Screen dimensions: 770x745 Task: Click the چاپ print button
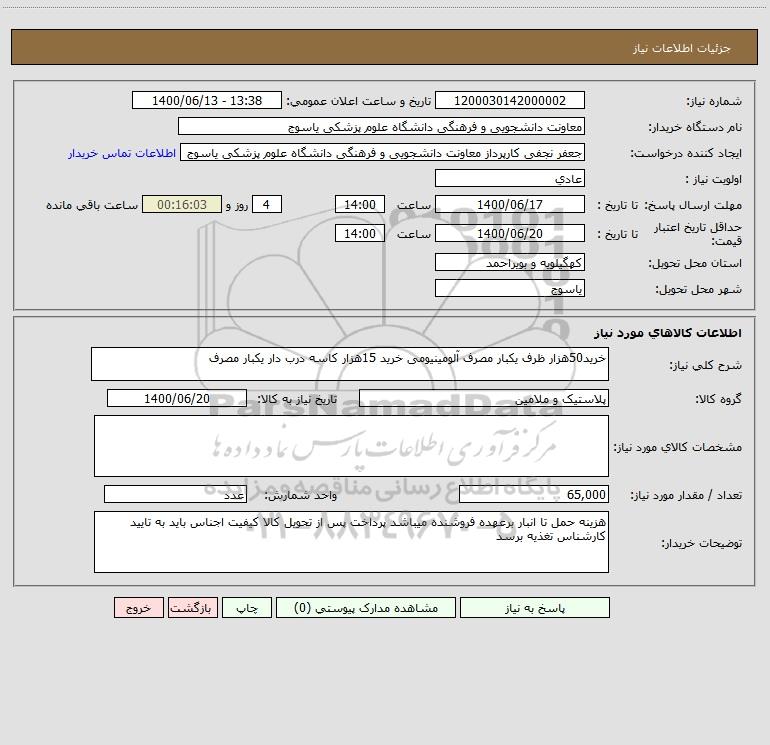pyautogui.click(x=247, y=608)
